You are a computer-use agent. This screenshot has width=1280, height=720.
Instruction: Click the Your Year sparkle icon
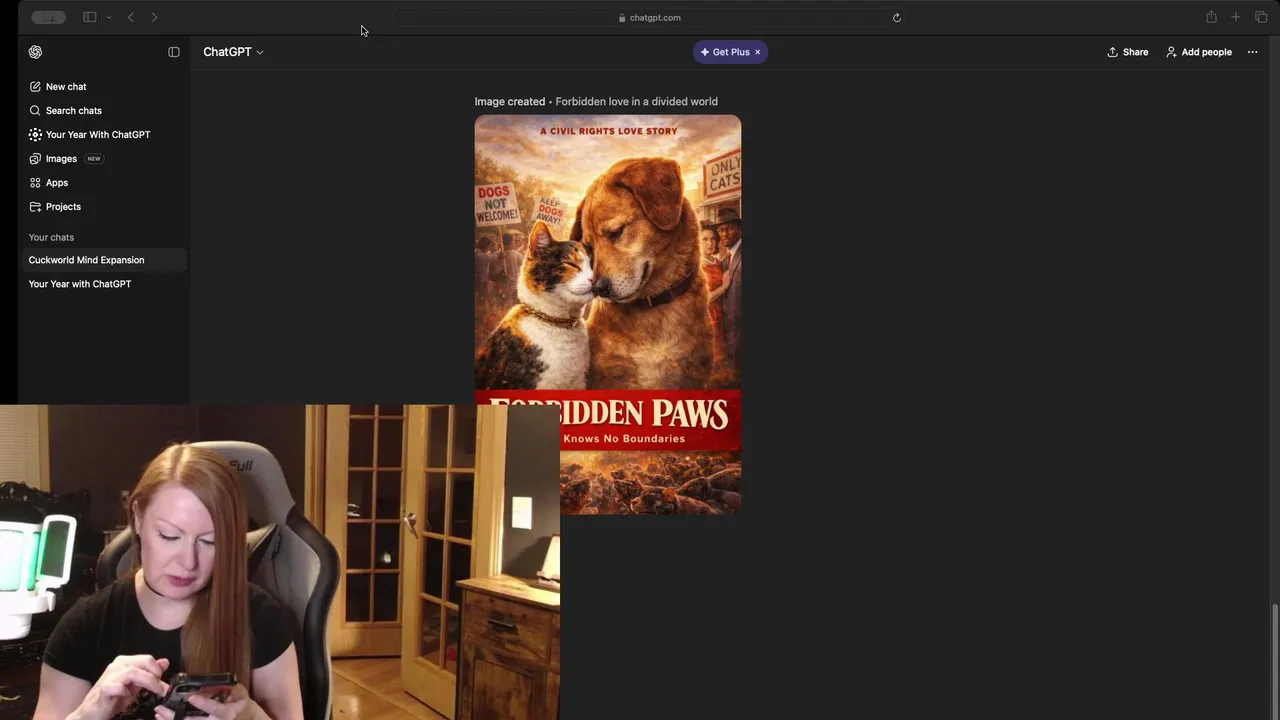coord(35,135)
